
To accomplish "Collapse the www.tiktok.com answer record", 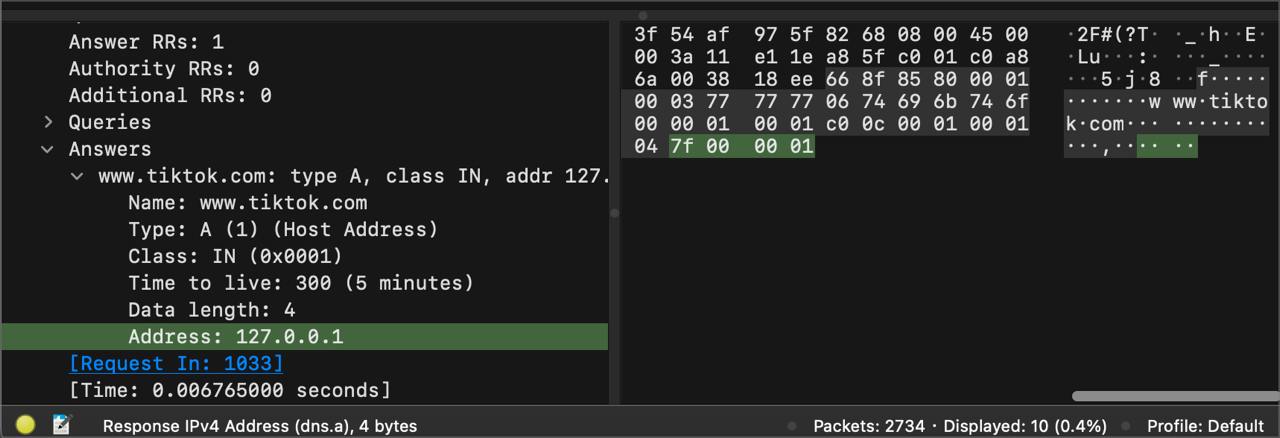I will click(x=78, y=176).
